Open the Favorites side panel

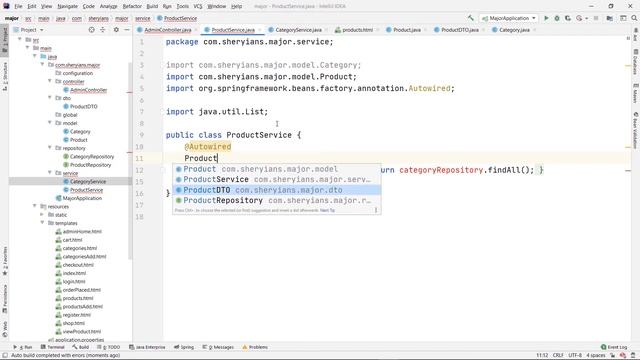tap(5, 261)
